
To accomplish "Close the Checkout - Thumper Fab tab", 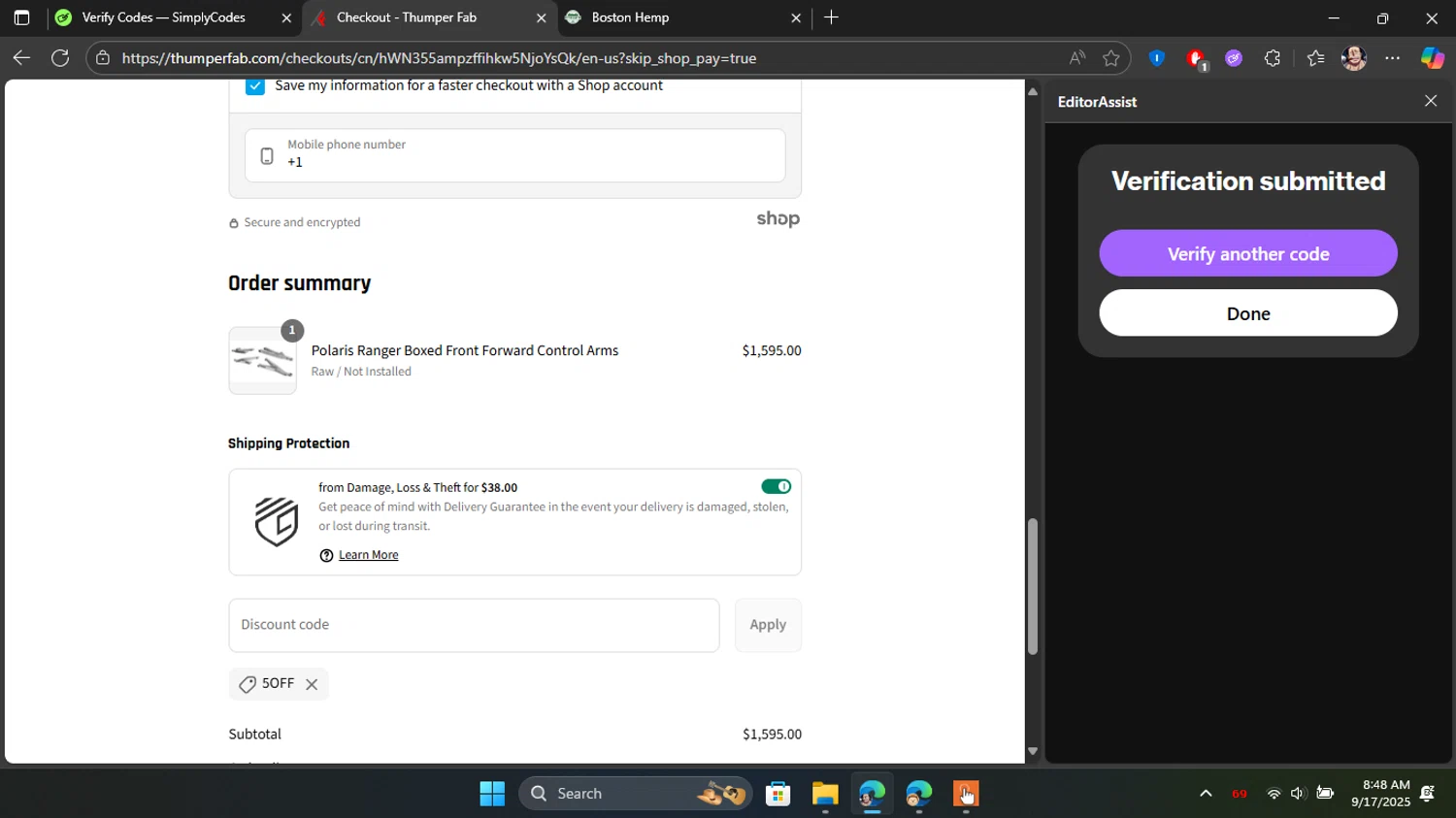I will tap(542, 17).
